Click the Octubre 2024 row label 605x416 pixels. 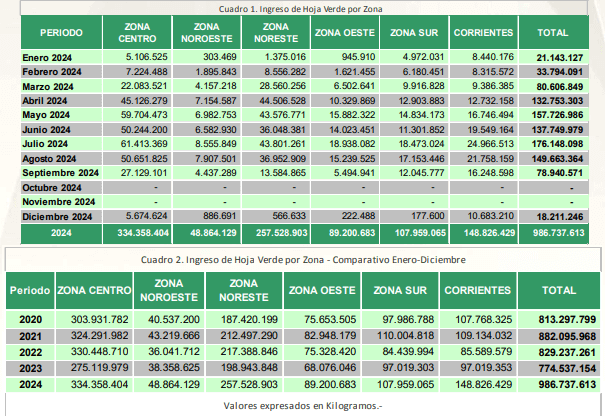point(51,188)
